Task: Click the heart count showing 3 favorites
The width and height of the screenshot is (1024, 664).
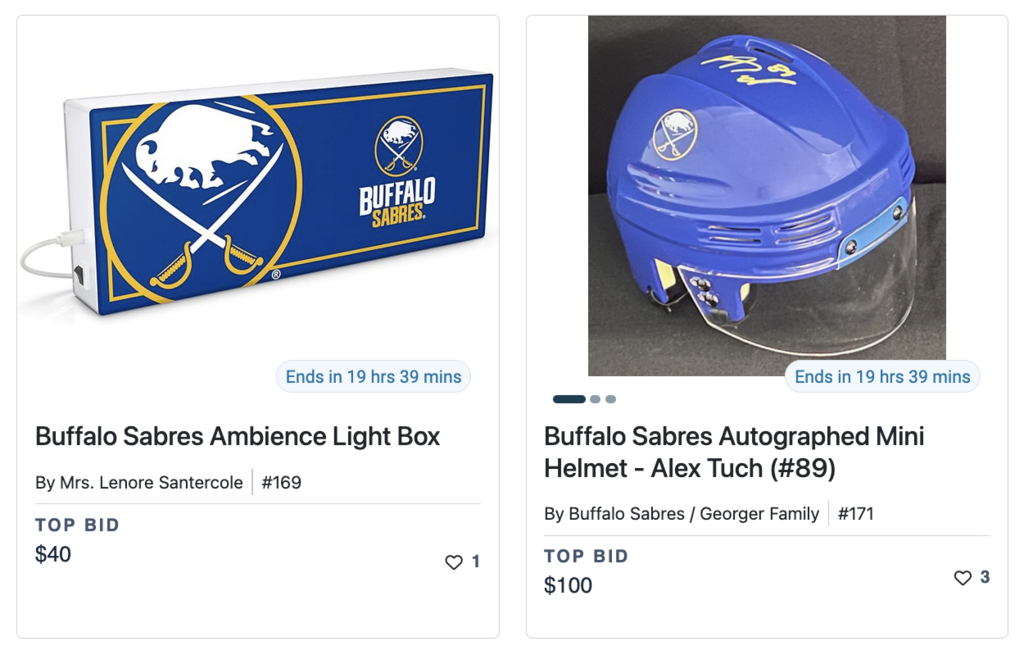Action: [983, 577]
